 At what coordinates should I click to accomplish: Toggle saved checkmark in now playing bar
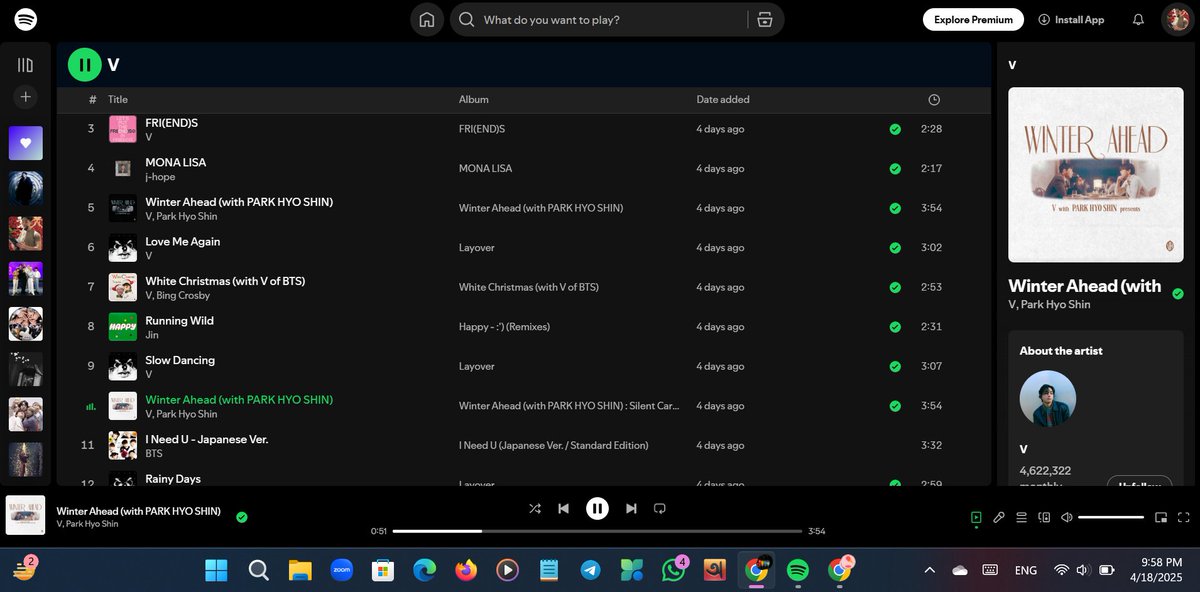click(241, 517)
